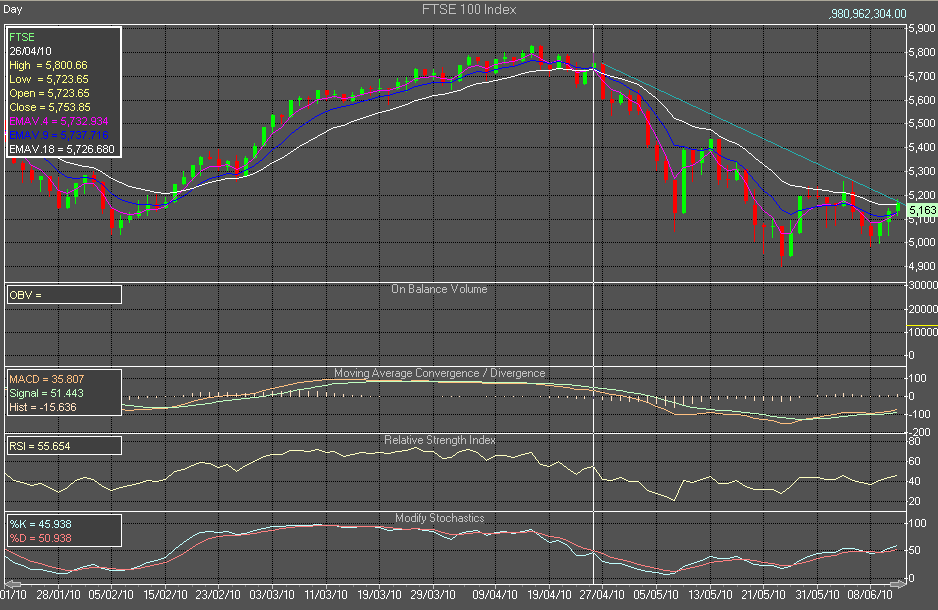Click the 15/02/10 date label
Image resolution: width=938 pixels, height=610 pixels.
point(165,595)
